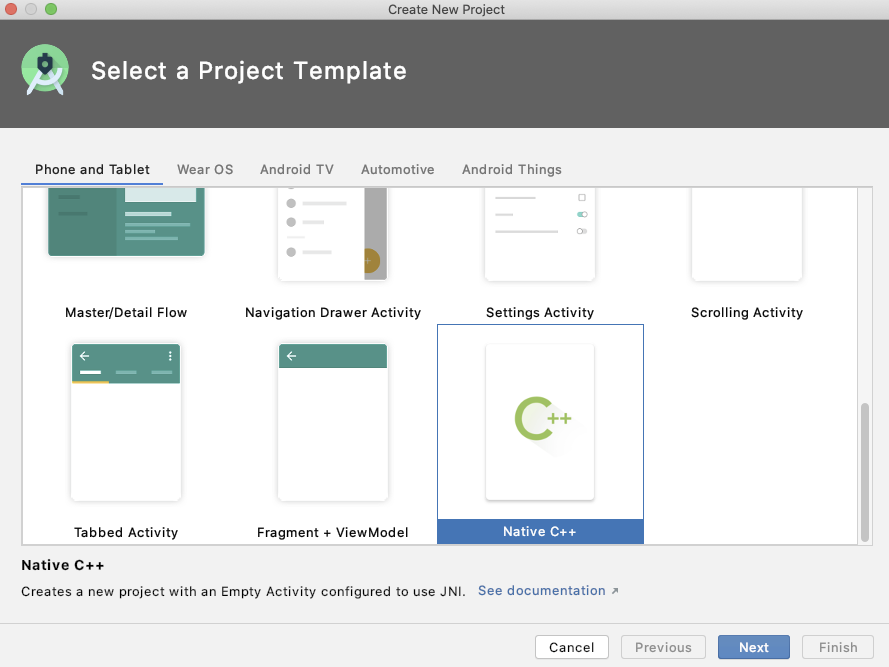Select the Native C++ template thumbnail

540,422
